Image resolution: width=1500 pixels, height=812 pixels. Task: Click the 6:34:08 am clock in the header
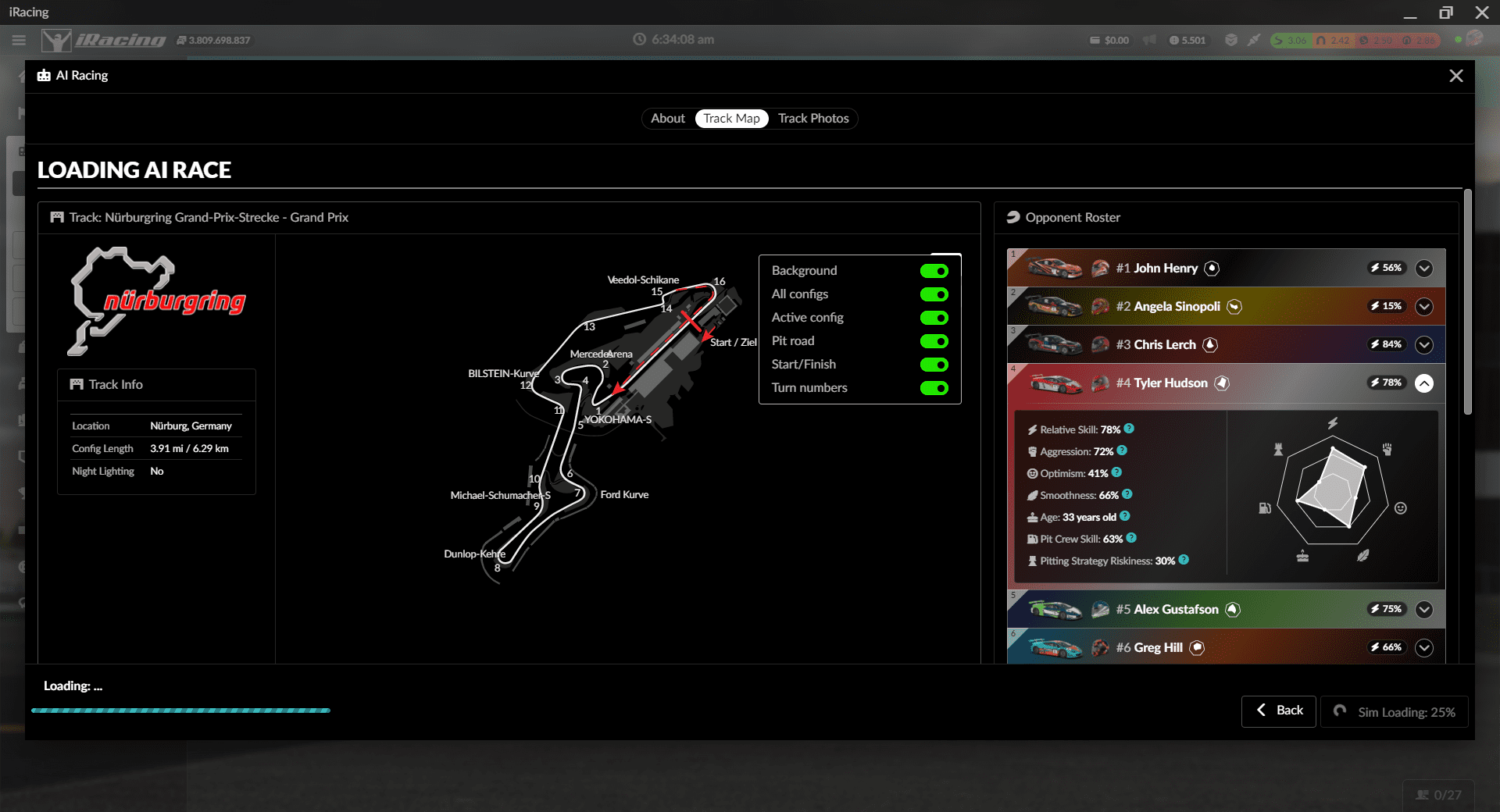[673, 39]
